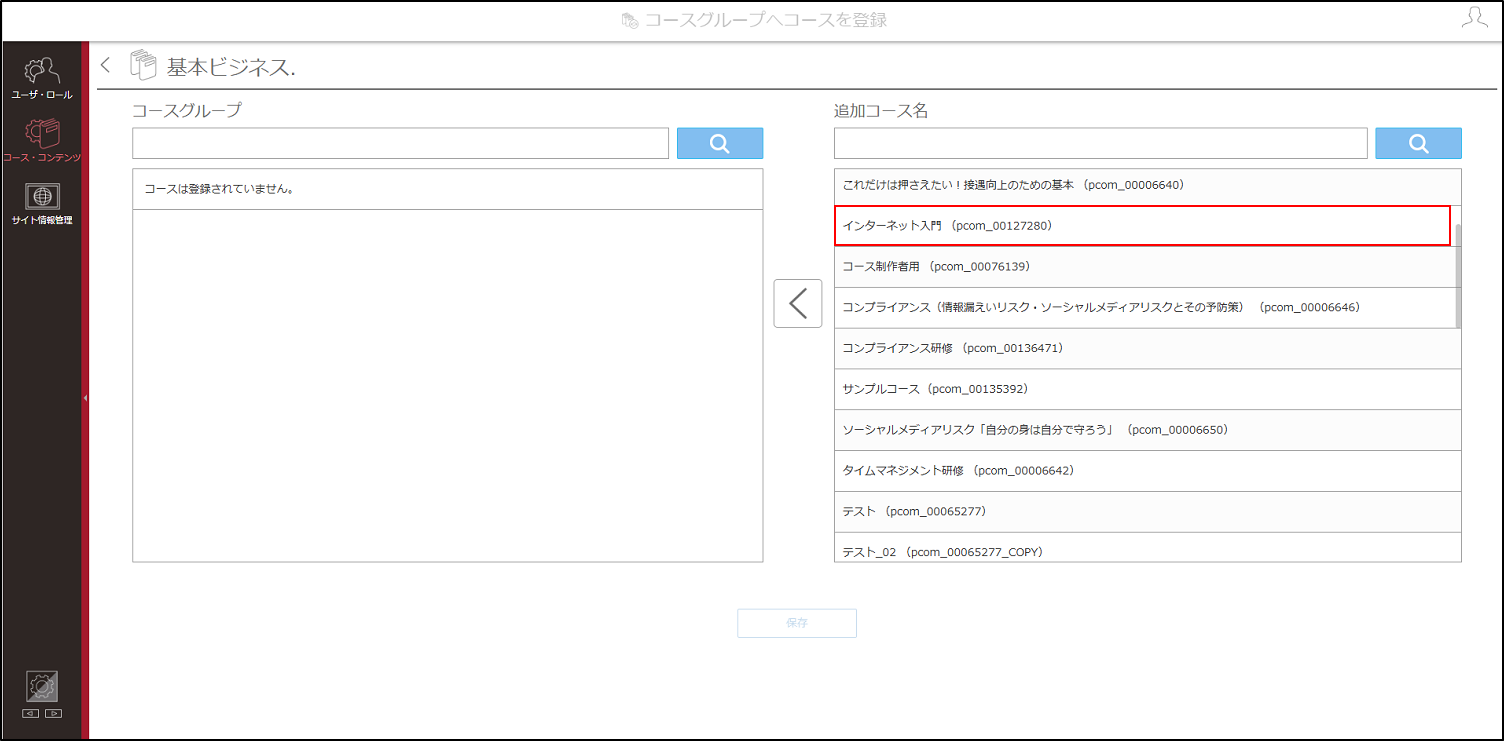The width and height of the screenshot is (1504, 741).
Task: Collapse the sidebar using the small handle
Action: [x=85, y=398]
